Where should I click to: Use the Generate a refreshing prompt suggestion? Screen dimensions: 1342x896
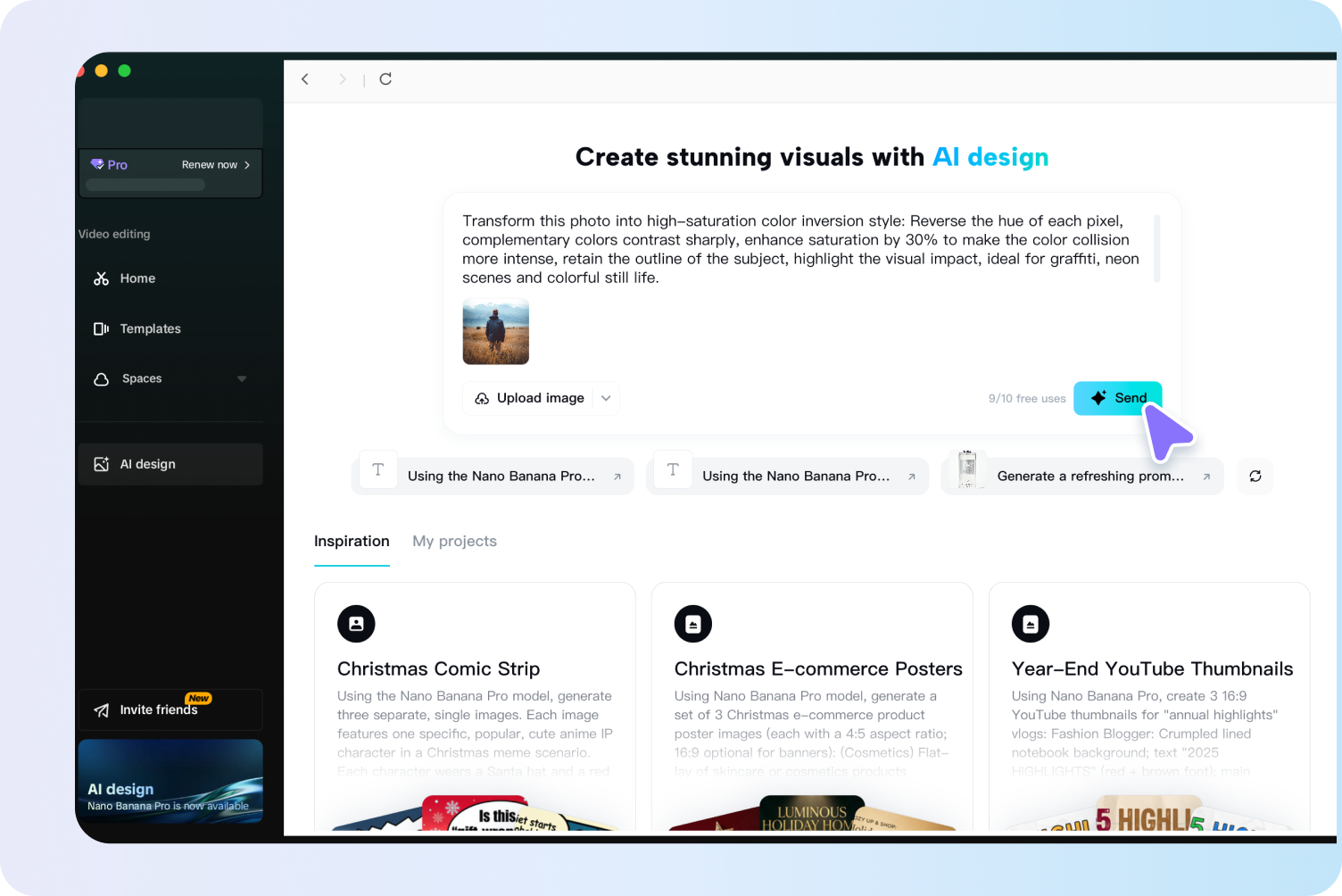click(1082, 477)
